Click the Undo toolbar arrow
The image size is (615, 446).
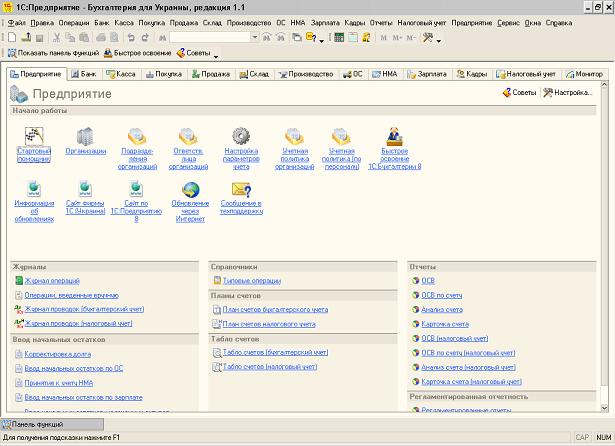coord(131,38)
